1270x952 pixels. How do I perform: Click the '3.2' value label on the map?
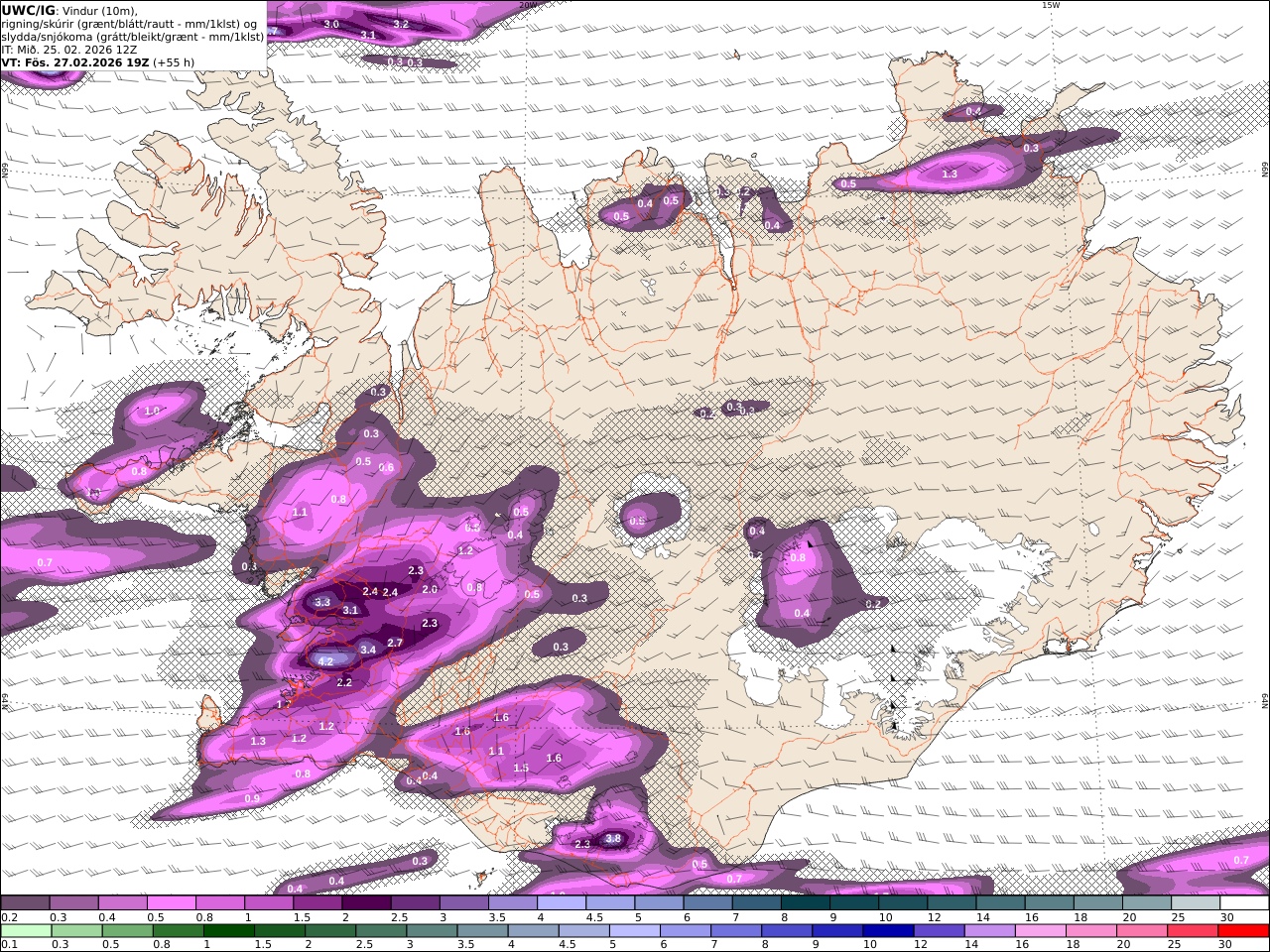(x=401, y=24)
